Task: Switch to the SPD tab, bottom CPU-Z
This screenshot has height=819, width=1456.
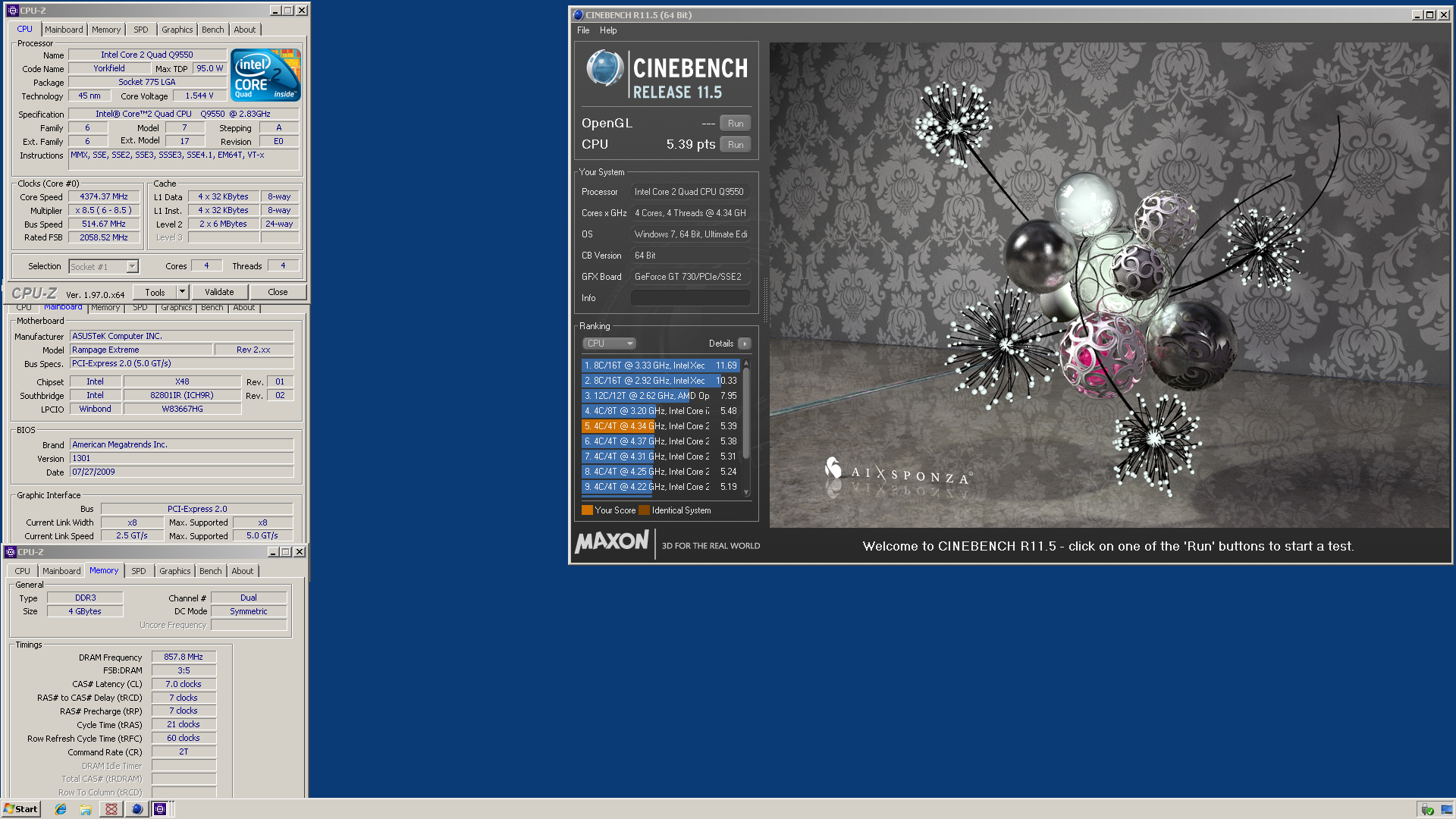Action: click(139, 571)
